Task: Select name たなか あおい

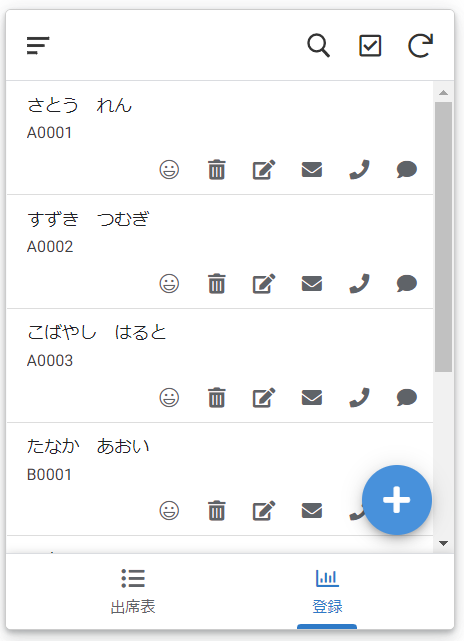Action: point(88,446)
